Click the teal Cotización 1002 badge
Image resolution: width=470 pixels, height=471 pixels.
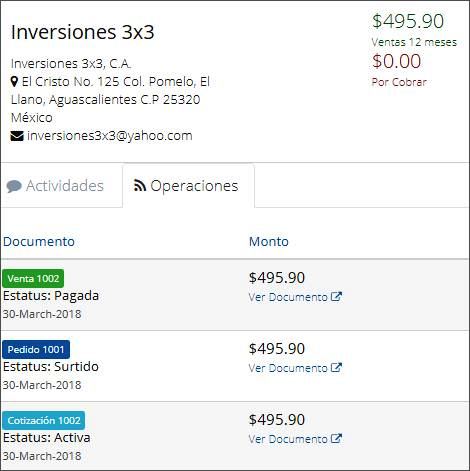[x=44, y=420]
